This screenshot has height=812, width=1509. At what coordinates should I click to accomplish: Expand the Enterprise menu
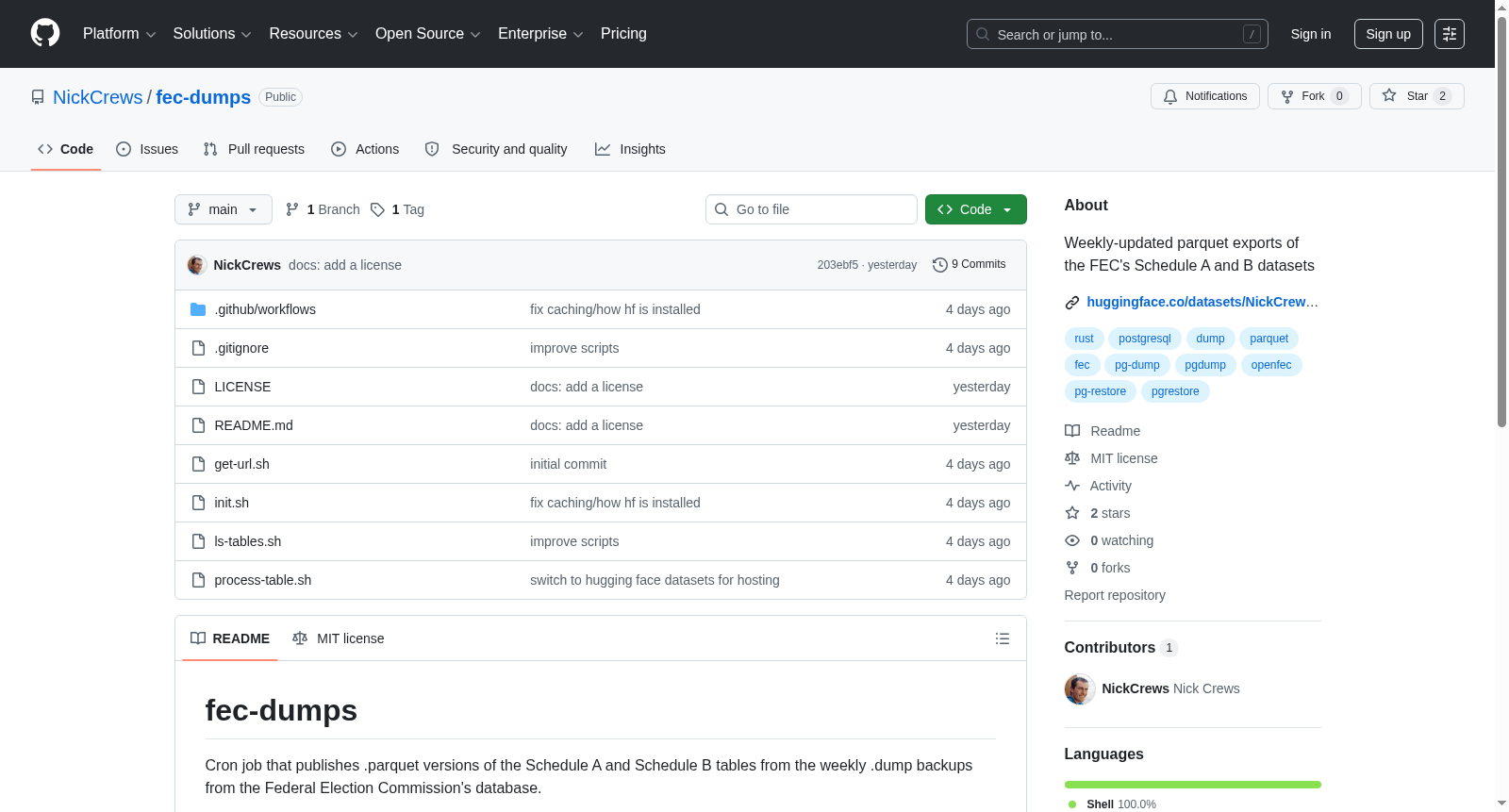point(540,34)
